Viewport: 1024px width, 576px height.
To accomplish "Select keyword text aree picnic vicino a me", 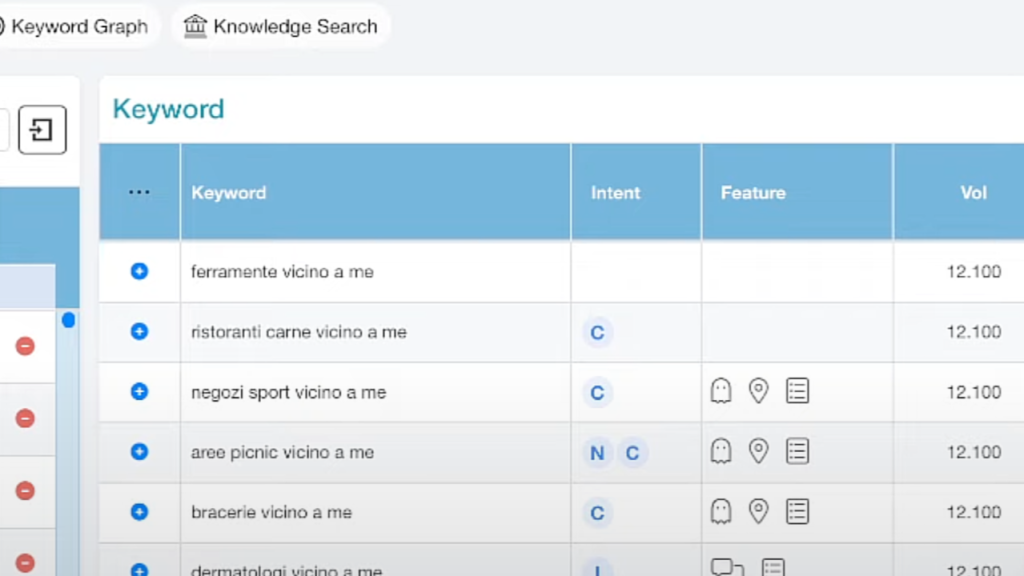I will (282, 452).
